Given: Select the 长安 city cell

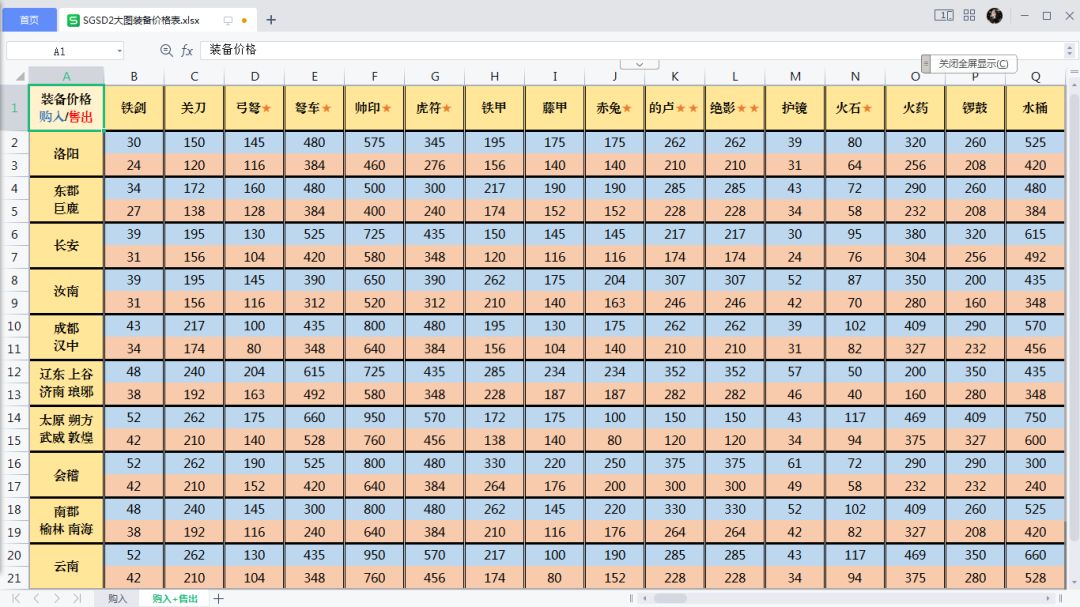Looking at the screenshot, I should coord(66,245).
